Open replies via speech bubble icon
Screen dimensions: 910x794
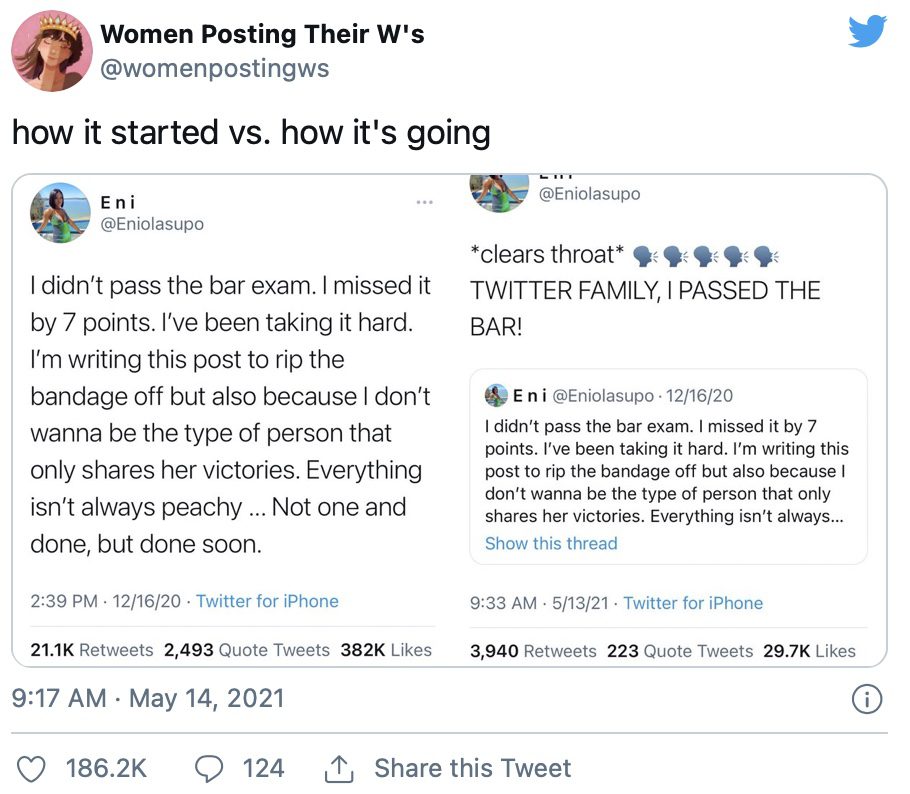tap(208, 769)
